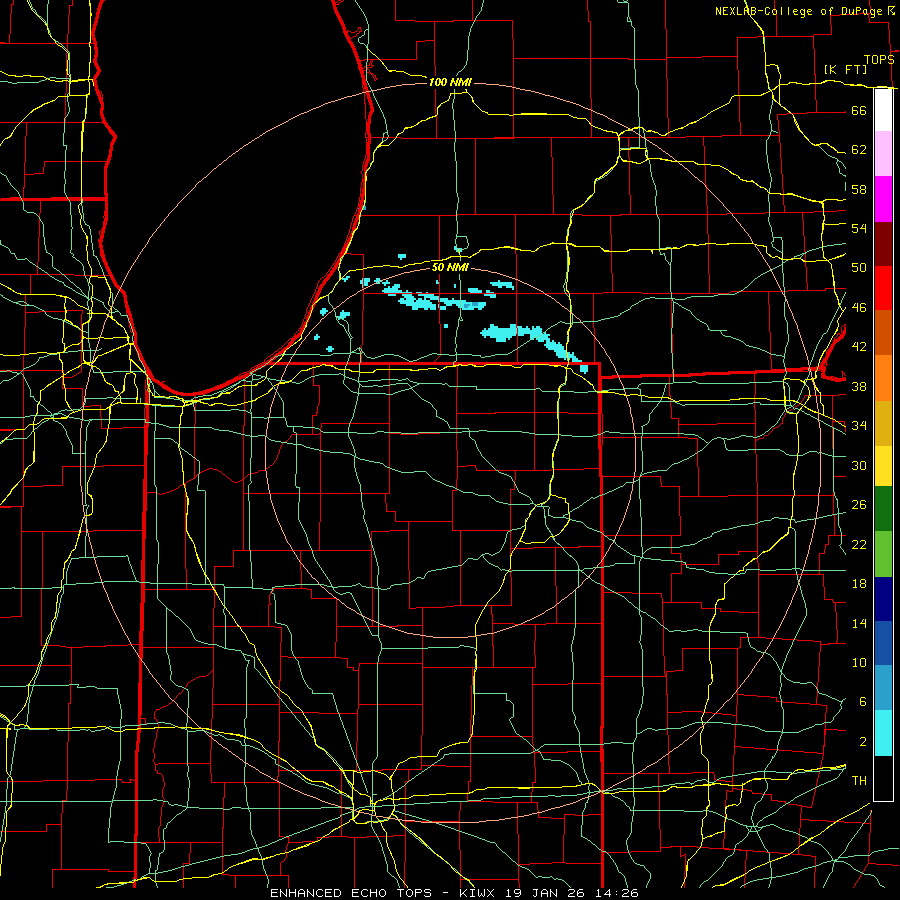Click the bright red swatch between 46 and 50
Viewport: 900px width, 900px height.
click(883, 288)
